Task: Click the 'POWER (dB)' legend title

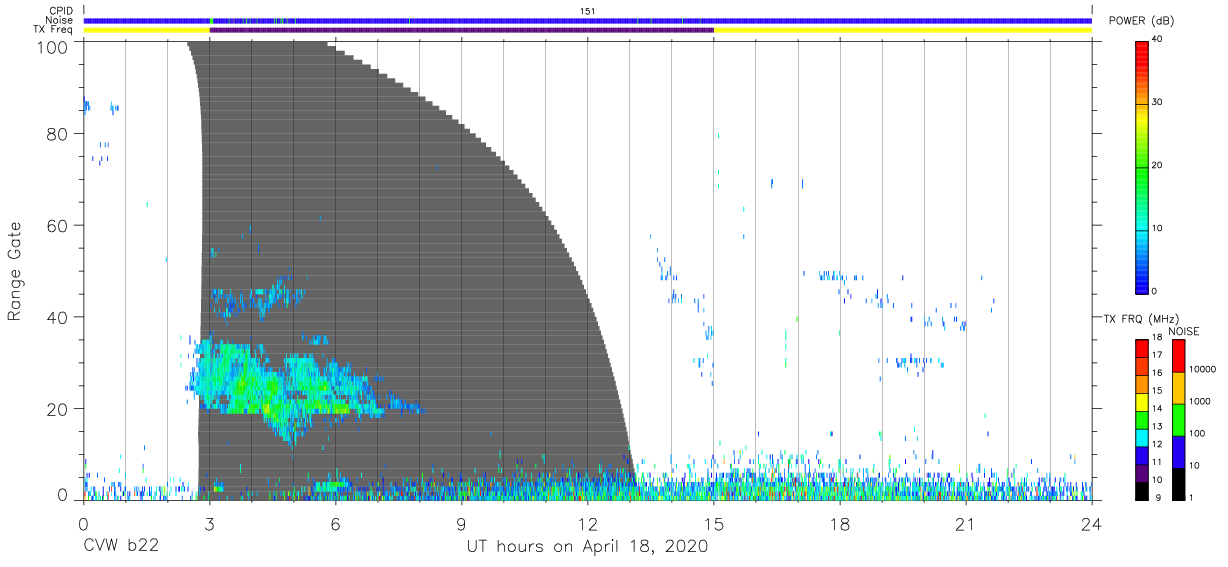Action: (x=1142, y=21)
